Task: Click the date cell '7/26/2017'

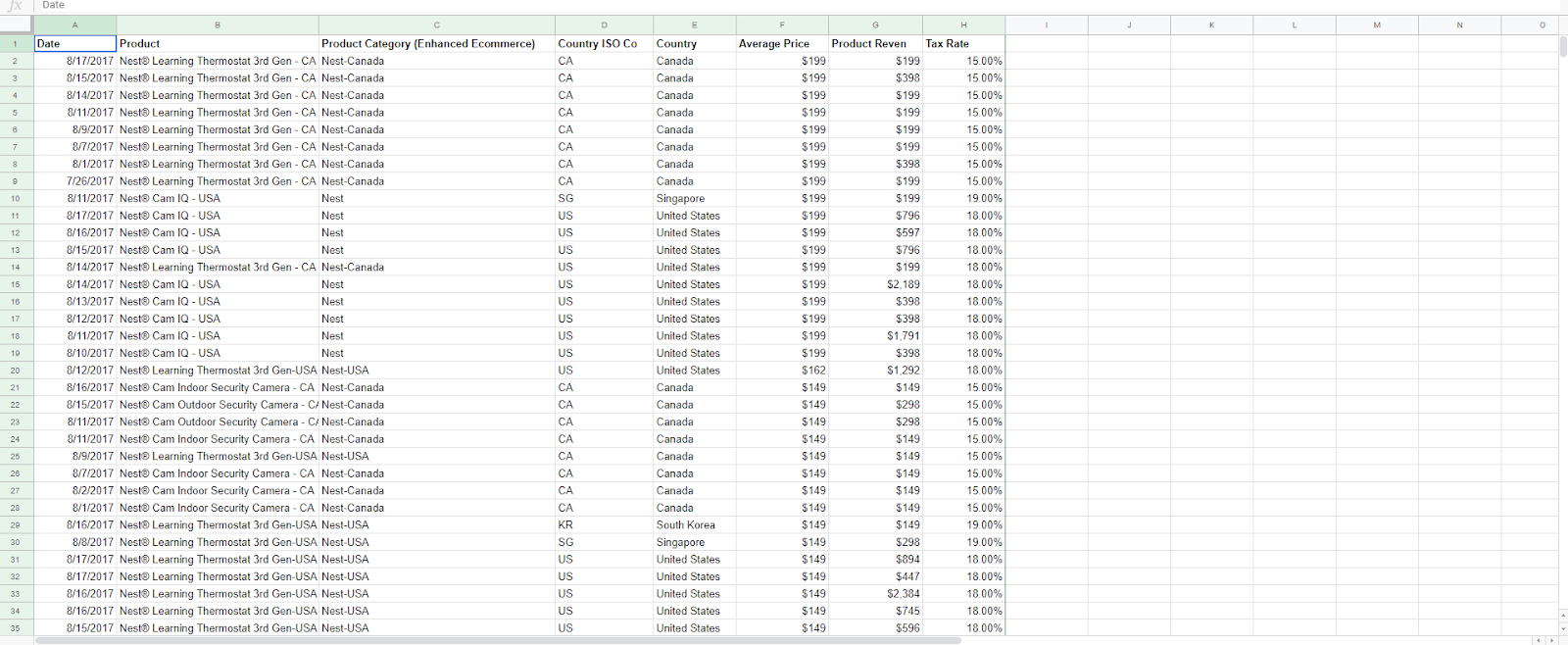Action: 75,181
